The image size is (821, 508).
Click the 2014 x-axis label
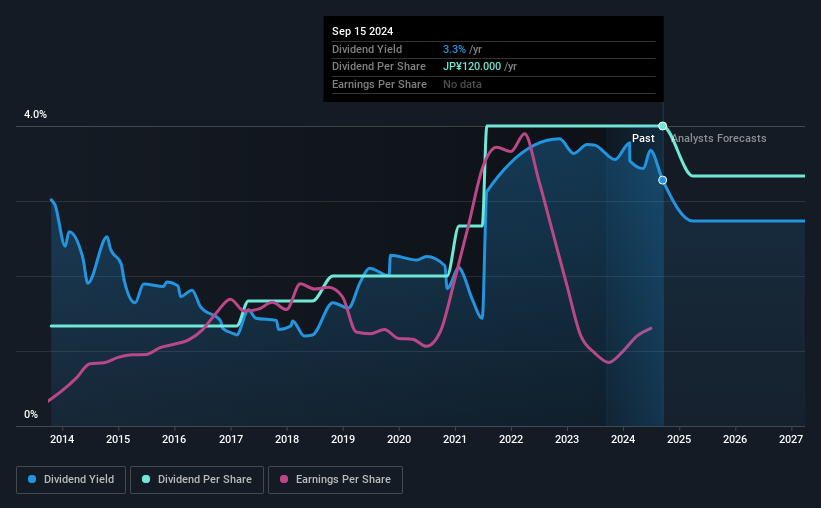(x=62, y=439)
